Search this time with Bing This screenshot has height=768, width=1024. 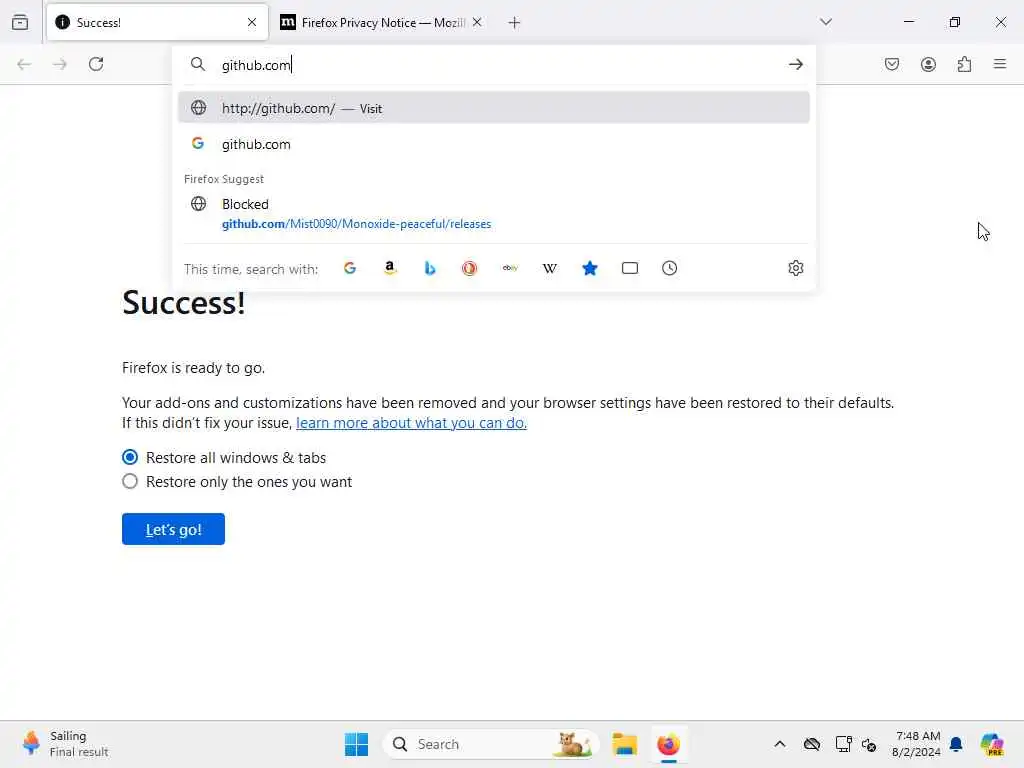coord(430,268)
